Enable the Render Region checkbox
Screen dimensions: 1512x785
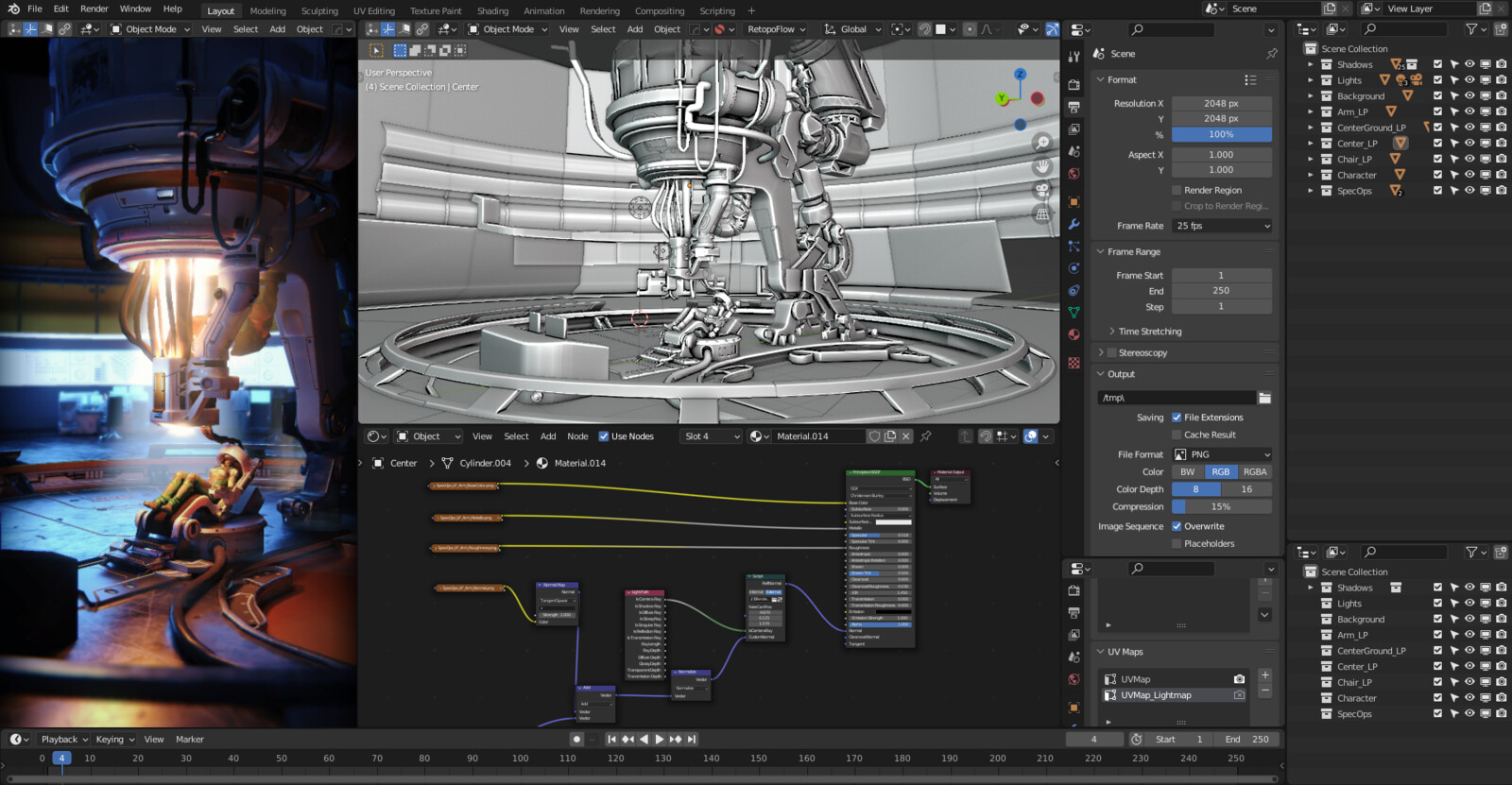click(x=1177, y=190)
